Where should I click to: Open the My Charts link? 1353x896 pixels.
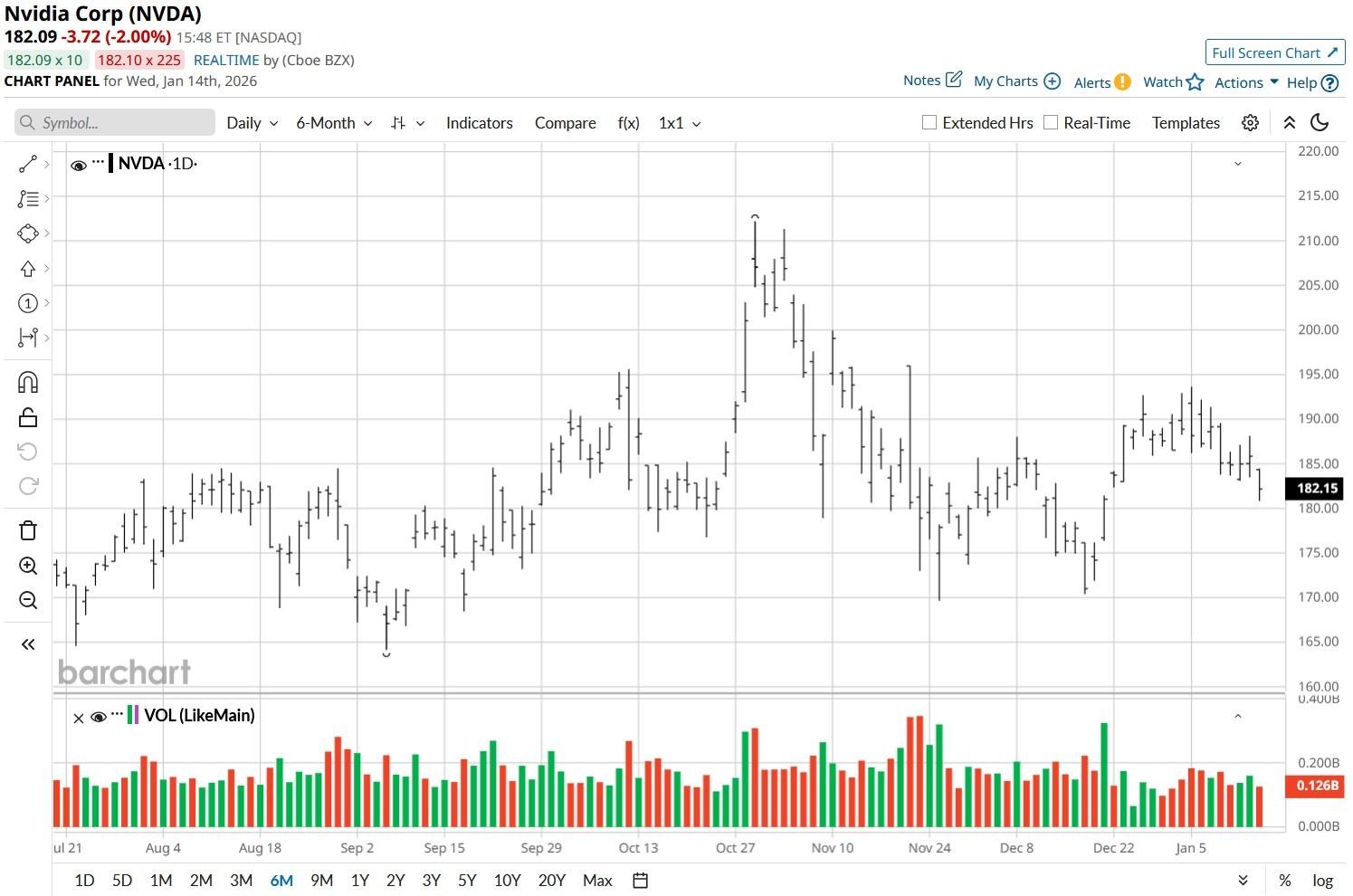(1016, 81)
